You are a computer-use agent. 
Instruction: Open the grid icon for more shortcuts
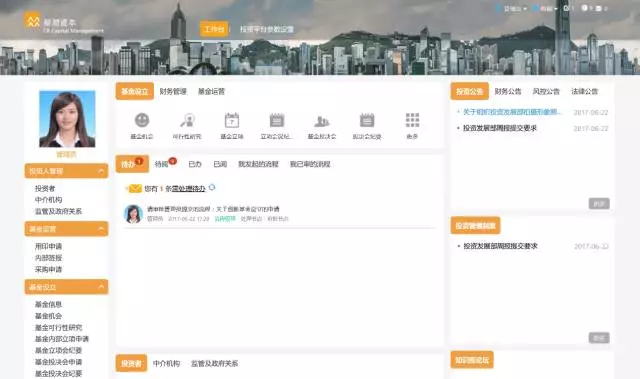point(412,120)
